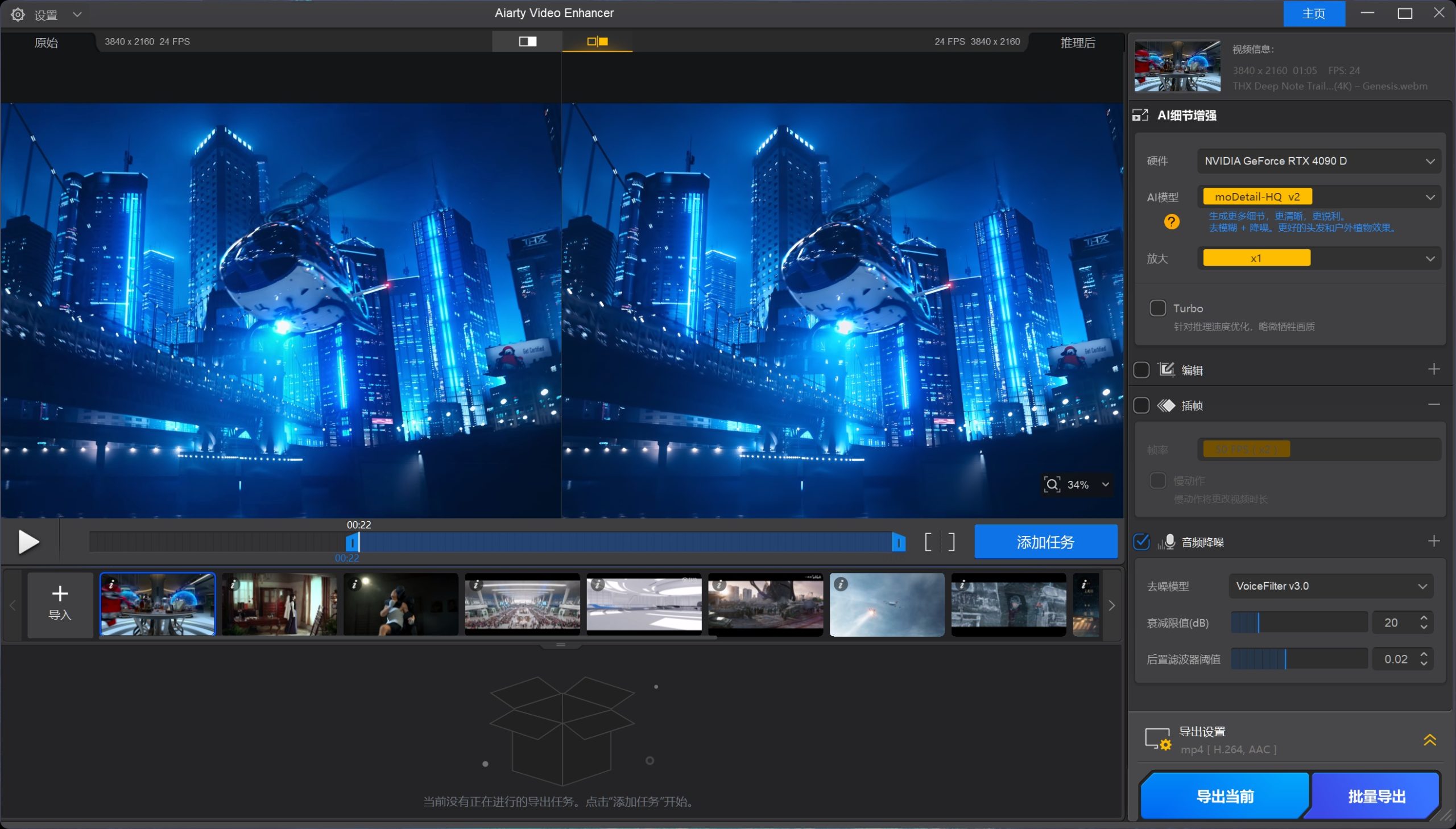The width and height of the screenshot is (1456, 829).
Task: Click the trim end handle on timeline
Action: click(898, 542)
